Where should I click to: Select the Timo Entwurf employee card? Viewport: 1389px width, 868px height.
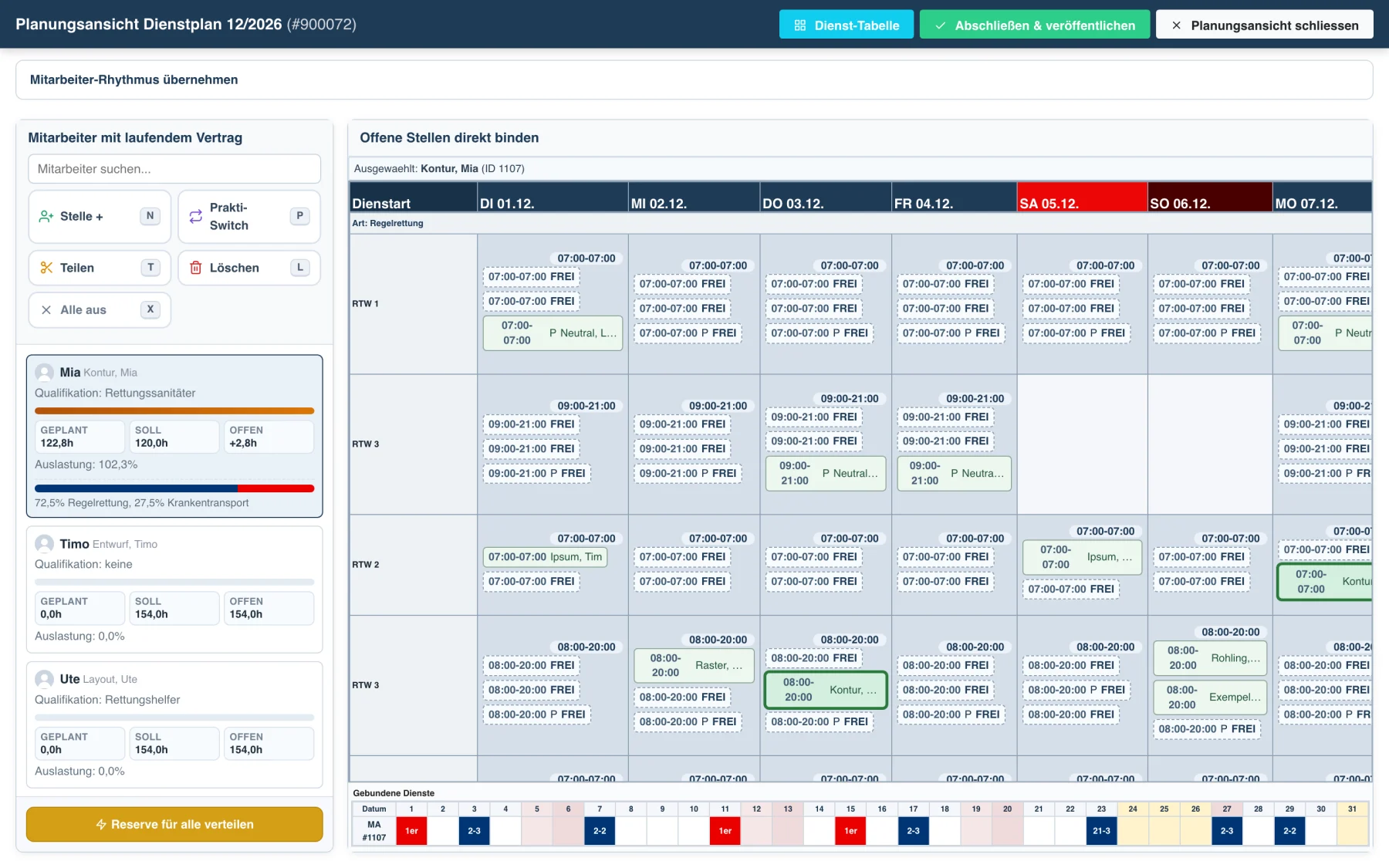(x=174, y=589)
